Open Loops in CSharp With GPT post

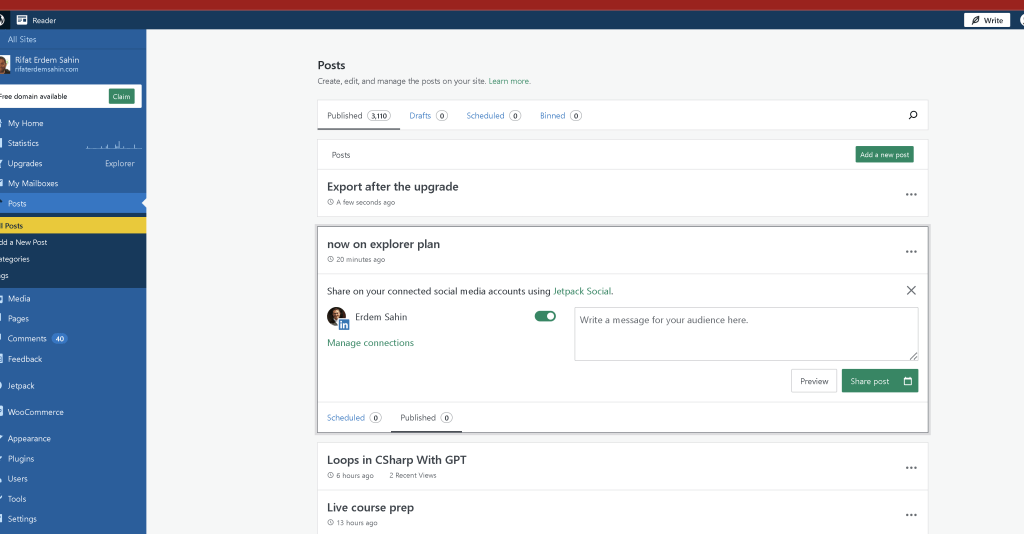pyautogui.click(x=396, y=460)
